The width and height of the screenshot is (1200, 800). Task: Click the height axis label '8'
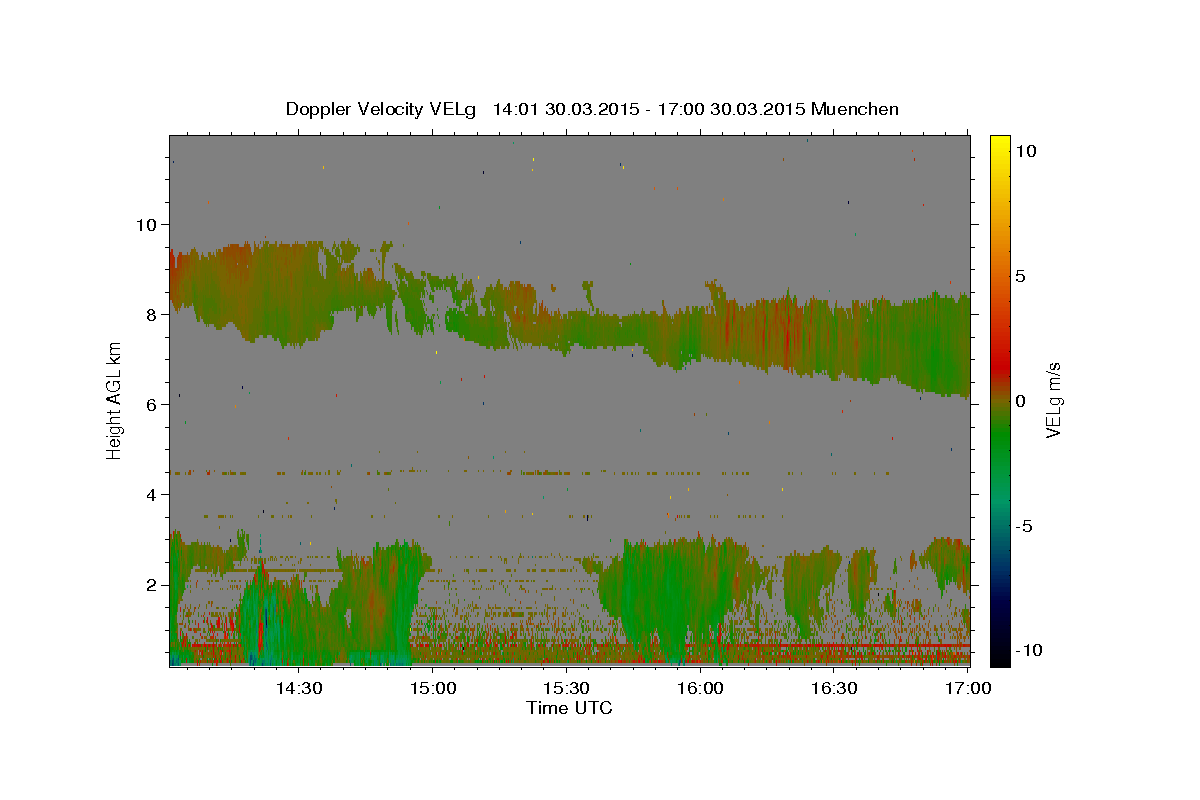[150, 314]
